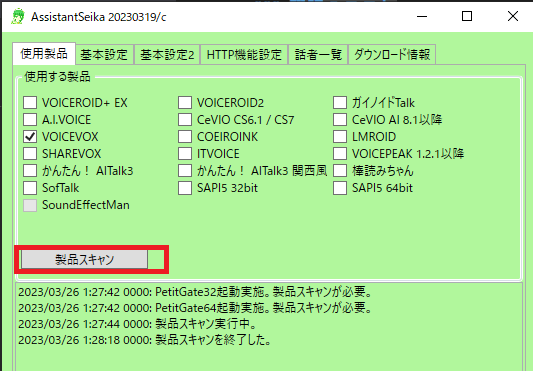Enable the COEIROINK checkbox
The width and height of the screenshot is (533, 371).
(x=185, y=136)
